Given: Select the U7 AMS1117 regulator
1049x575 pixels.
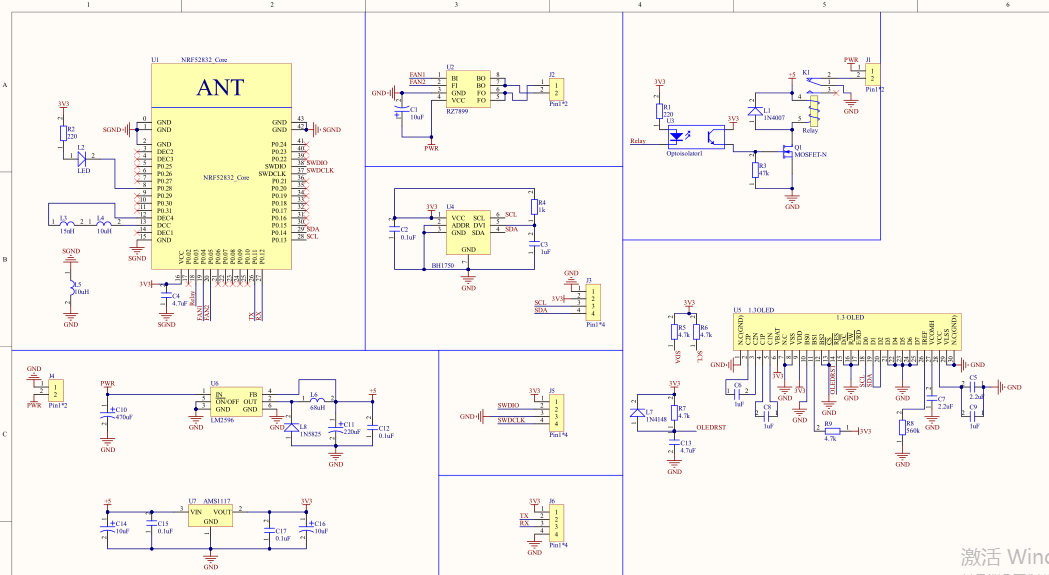Looking at the screenshot, I should pyautogui.click(x=210, y=516).
